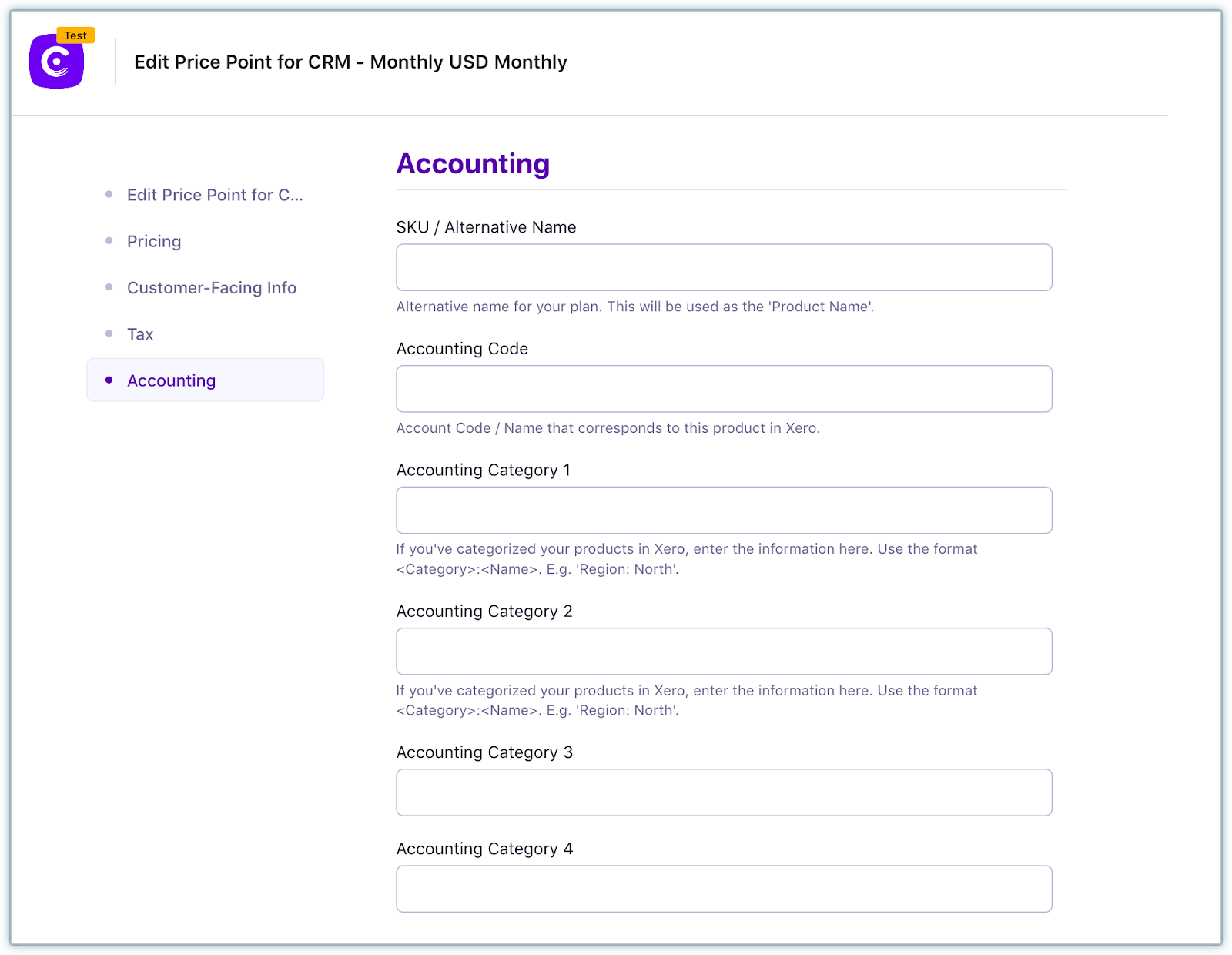Select the Tax sidebar item

coord(140,334)
